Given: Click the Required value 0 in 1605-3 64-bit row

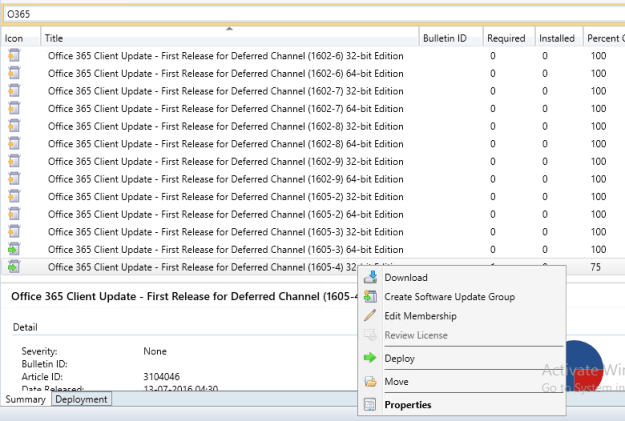Looking at the screenshot, I should (493, 249).
